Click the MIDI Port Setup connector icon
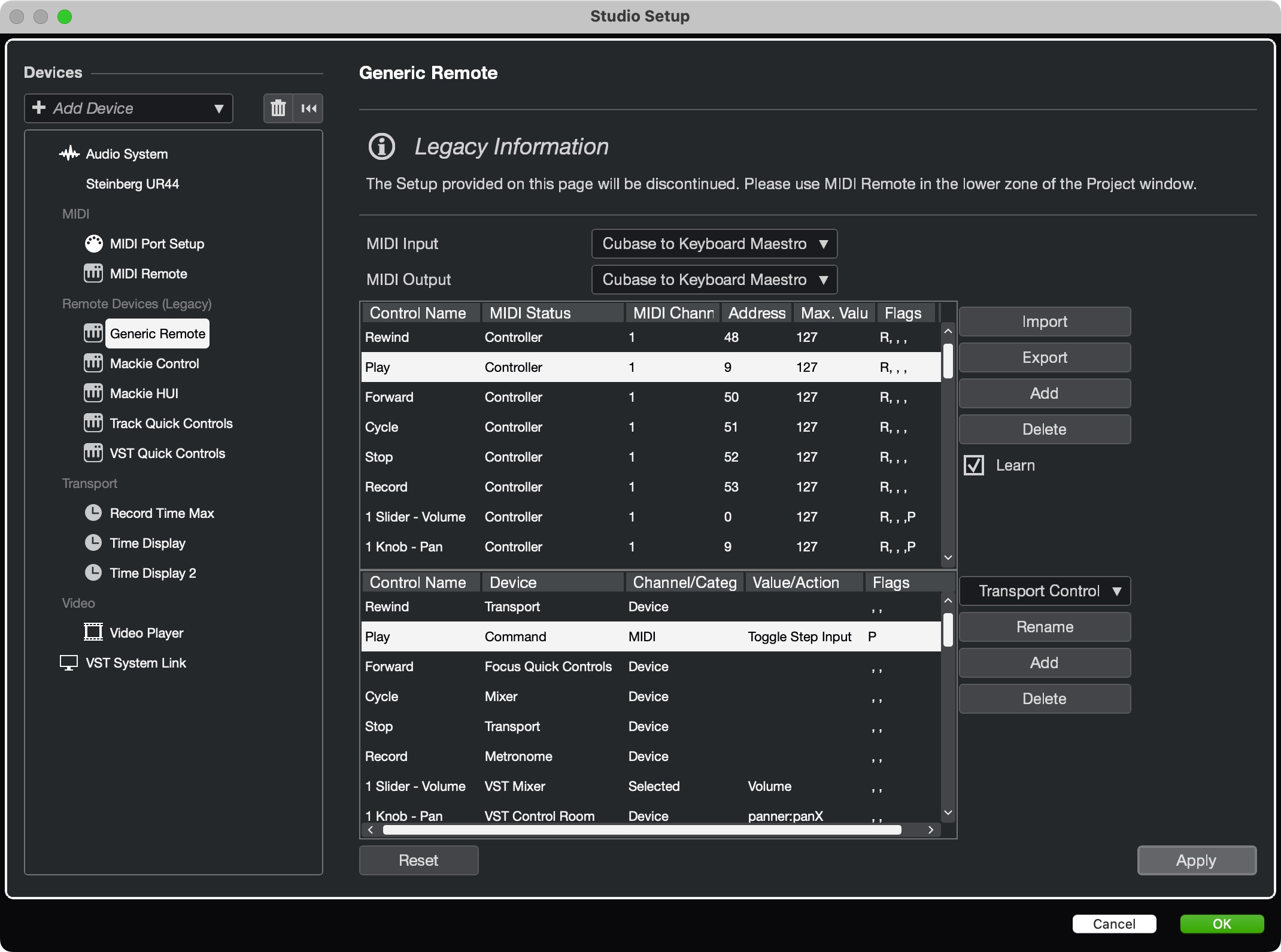 click(93, 244)
